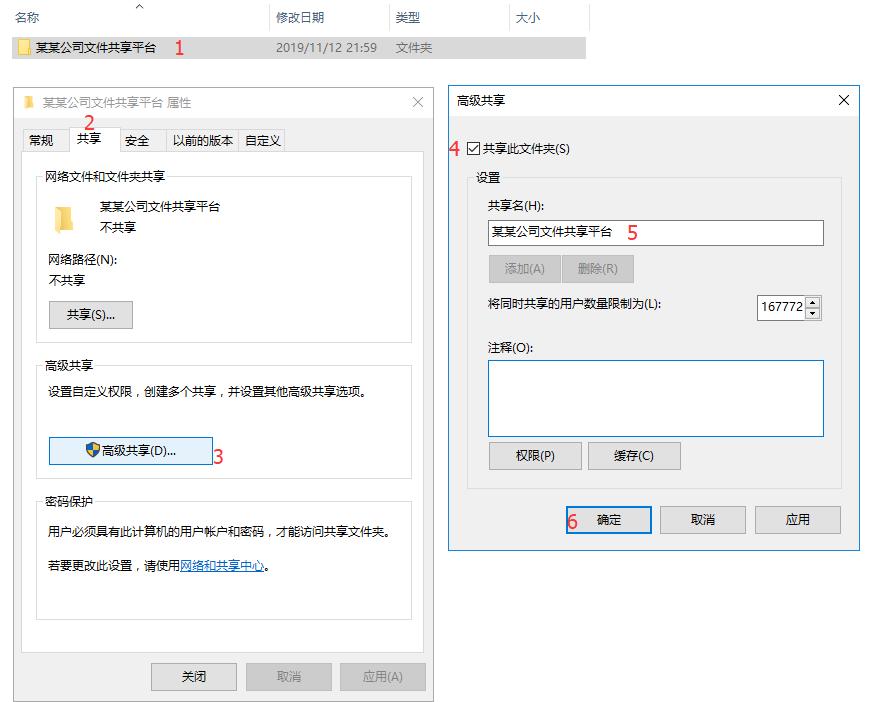Viewport: 869px width, 702px height.
Task: Click the yellow folder icon beside 某某公司文件共享平台
Action: pos(24,46)
